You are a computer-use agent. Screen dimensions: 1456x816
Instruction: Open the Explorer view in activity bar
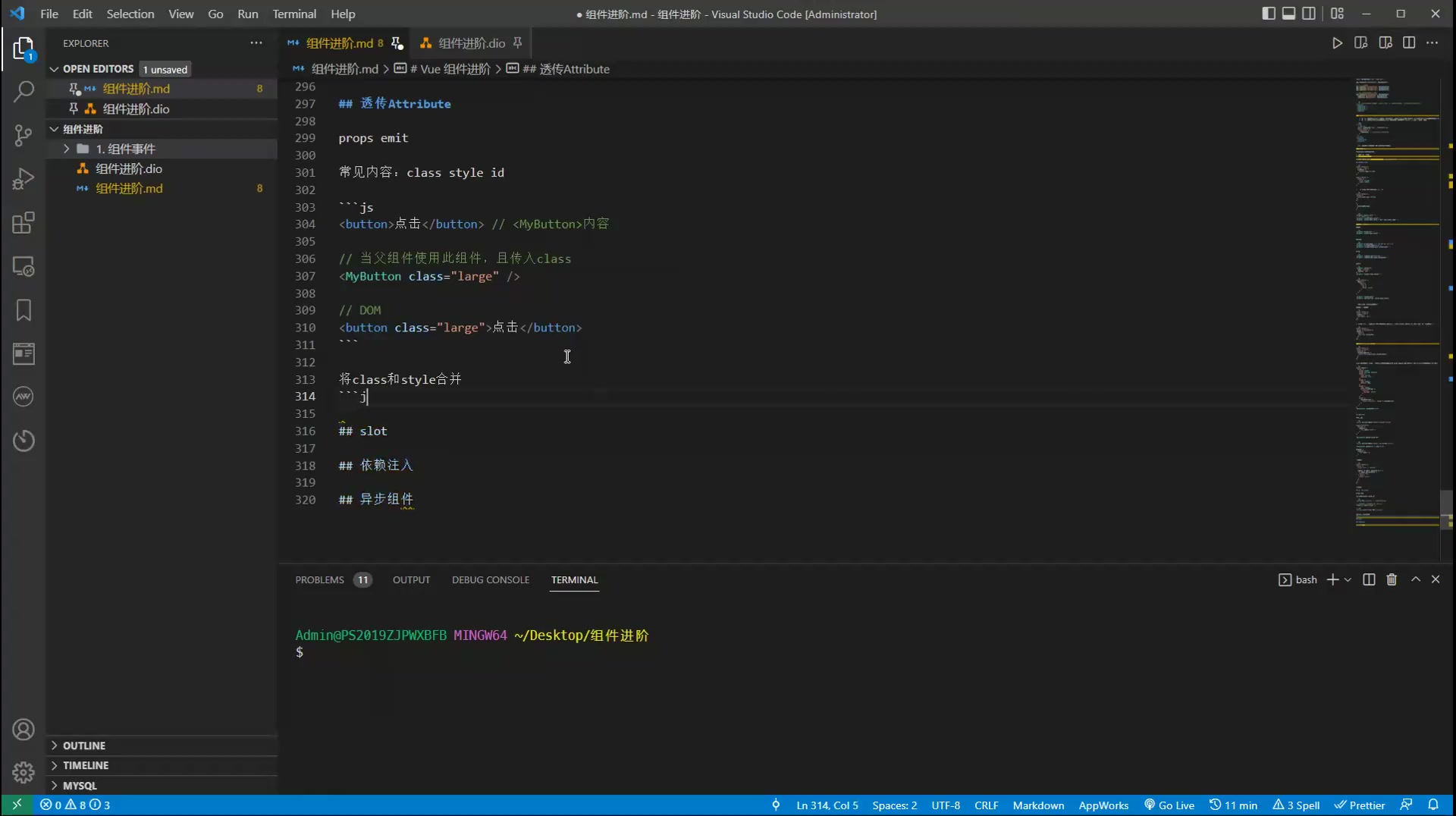tap(24, 49)
